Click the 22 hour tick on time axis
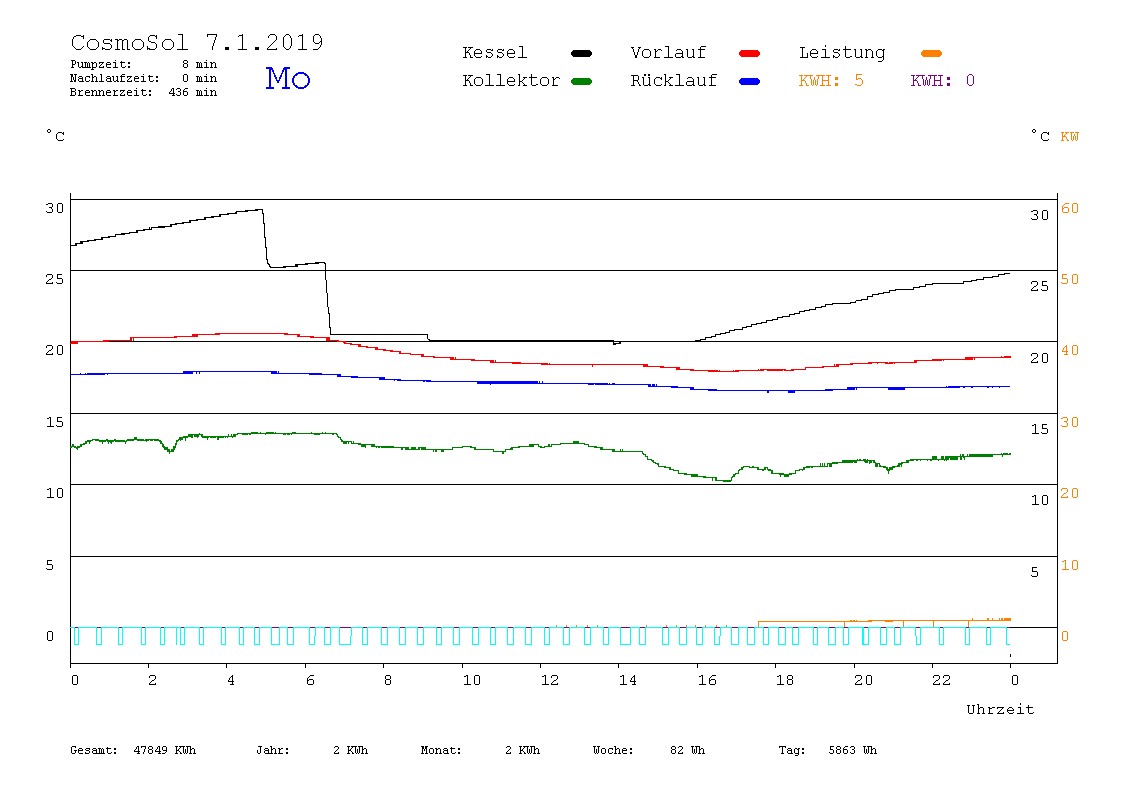 pyautogui.click(x=942, y=680)
